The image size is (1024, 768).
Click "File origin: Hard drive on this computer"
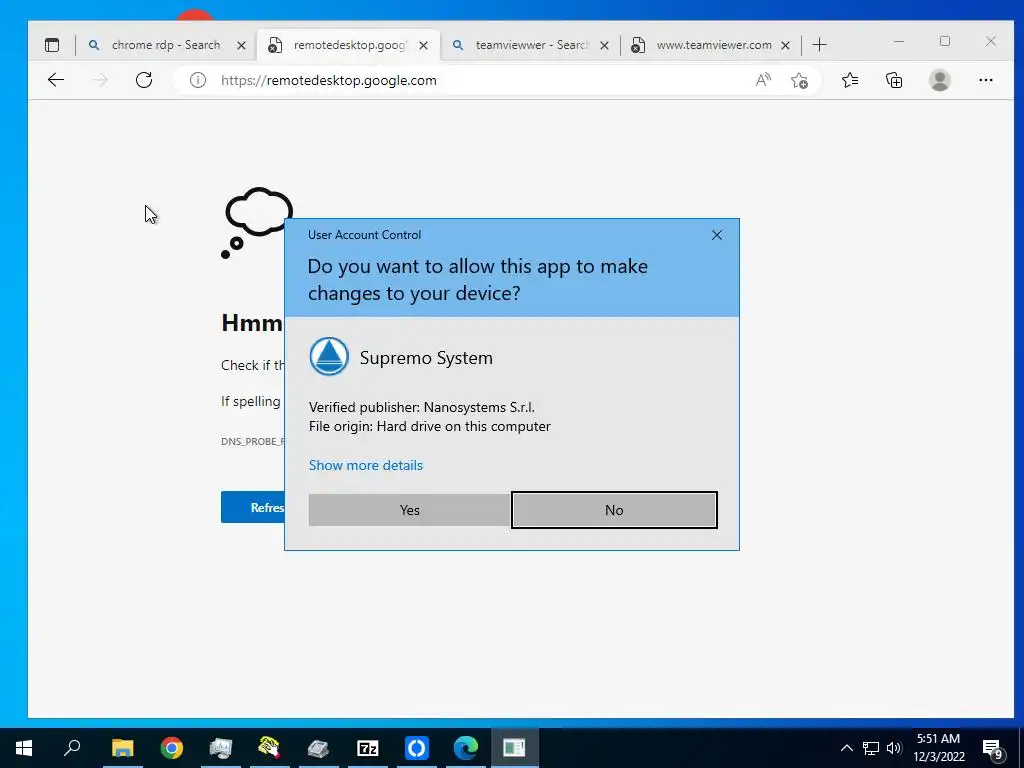(430, 426)
